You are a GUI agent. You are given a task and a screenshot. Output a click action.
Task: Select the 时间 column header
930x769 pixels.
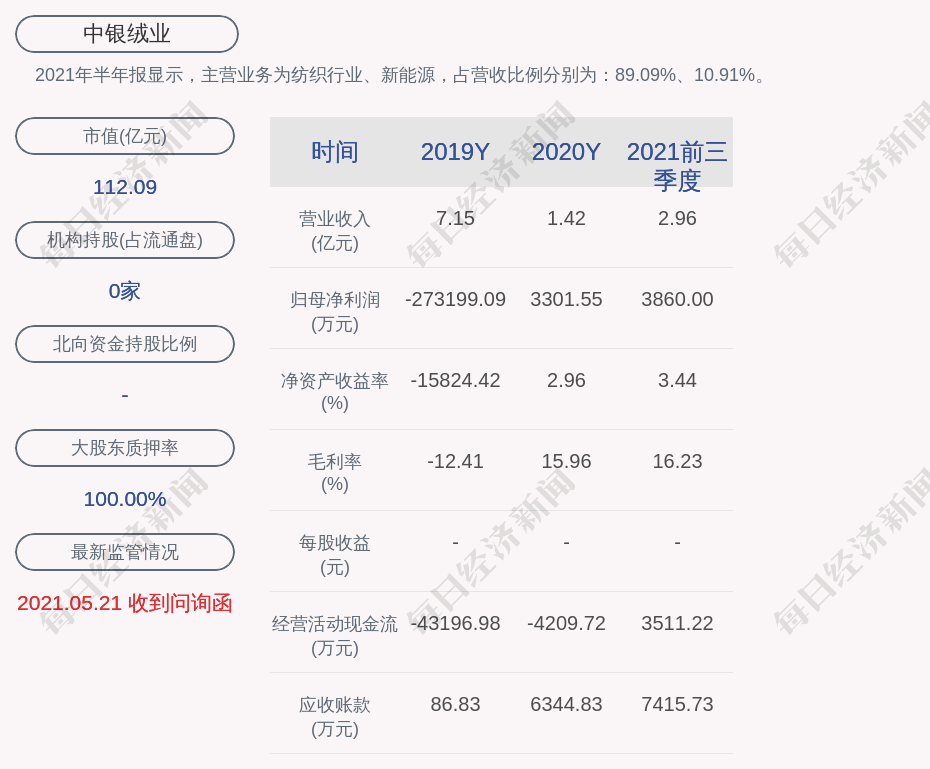tap(335, 152)
